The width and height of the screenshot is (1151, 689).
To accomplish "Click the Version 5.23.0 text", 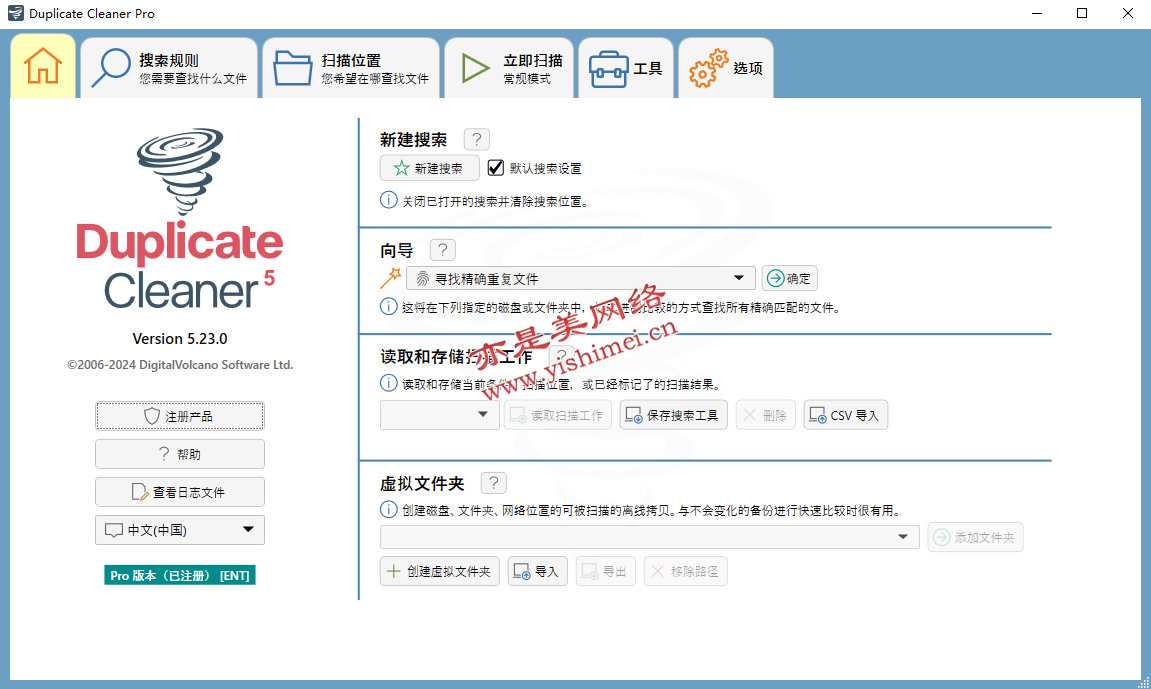I will pos(180,338).
